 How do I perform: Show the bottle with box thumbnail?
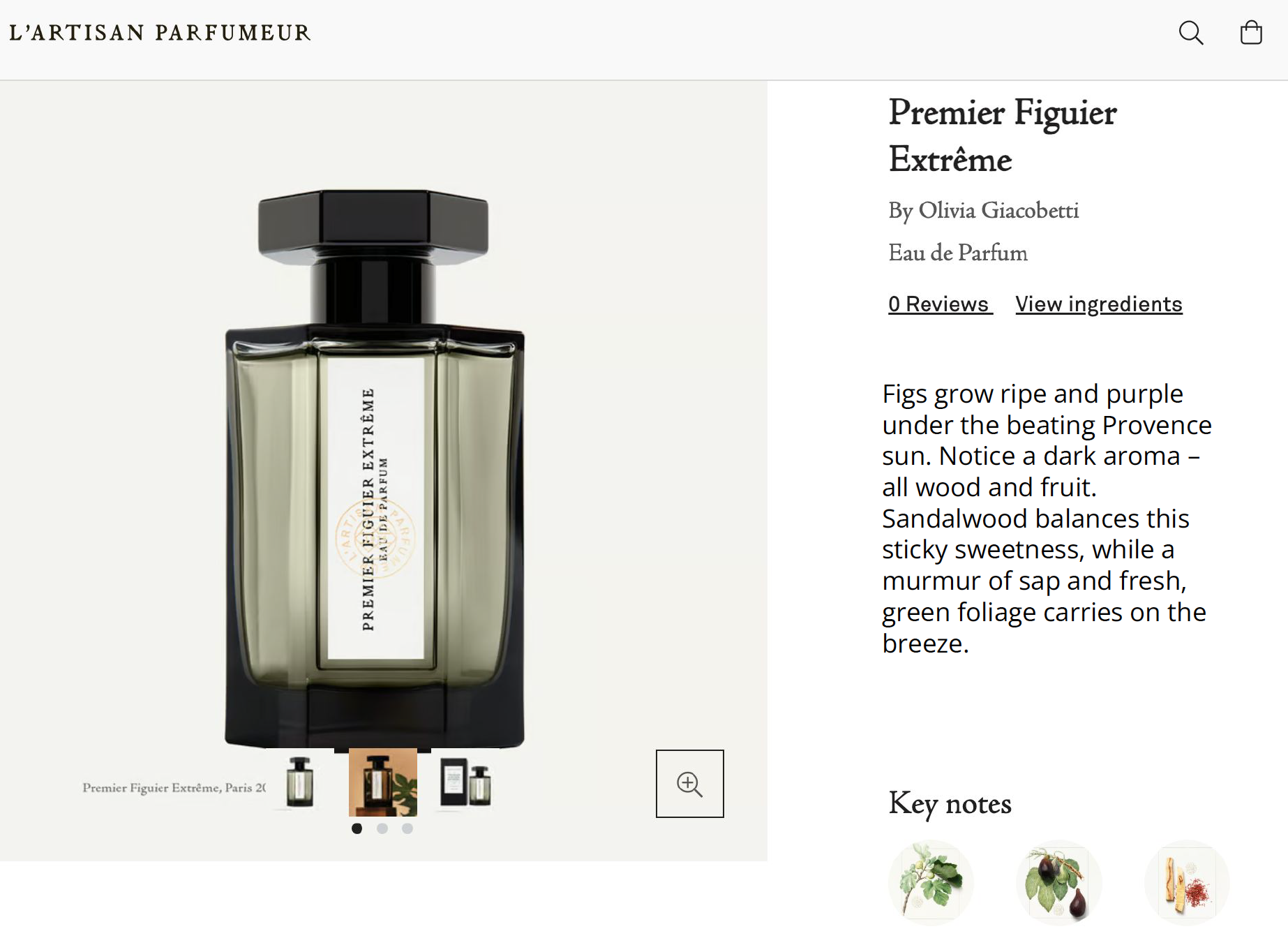point(465,782)
